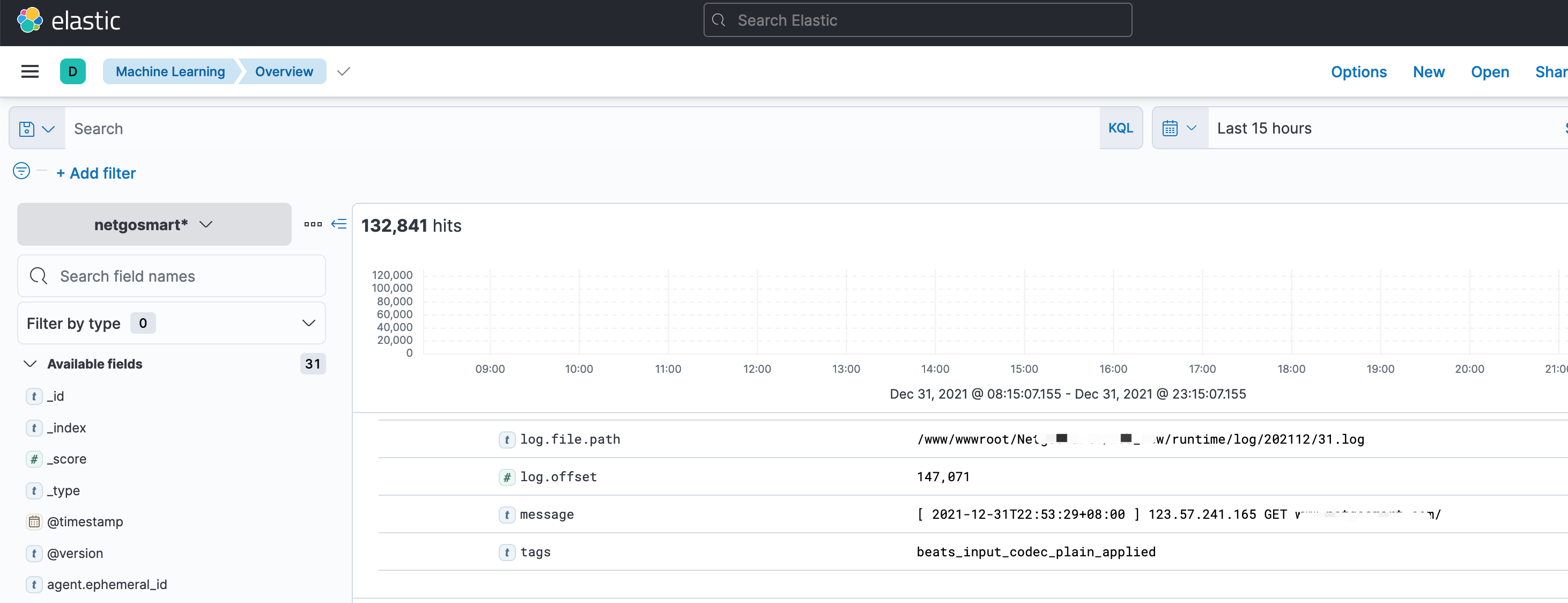The height and width of the screenshot is (603, 1568).
Task: Click number type icon beside _score
Action: coord(34,459)
